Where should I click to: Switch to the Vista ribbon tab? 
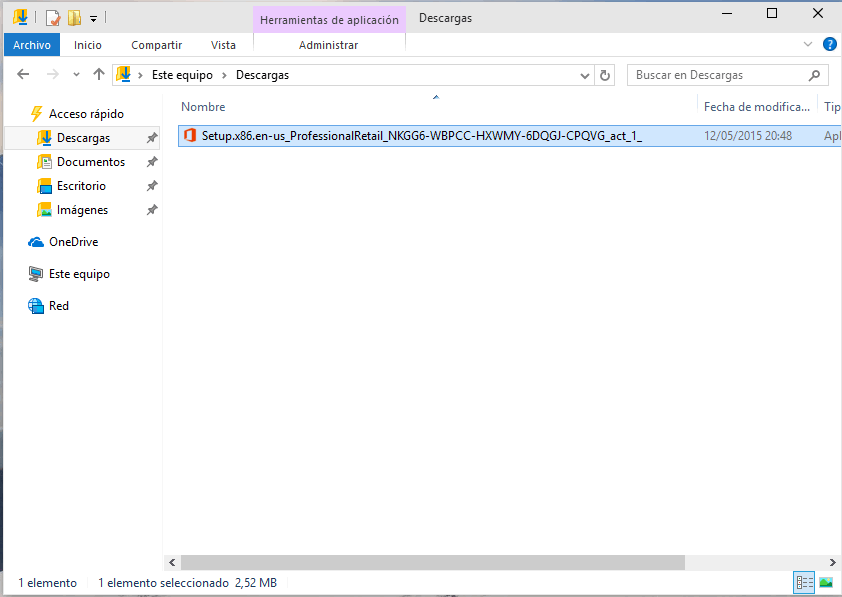[223, 45]
